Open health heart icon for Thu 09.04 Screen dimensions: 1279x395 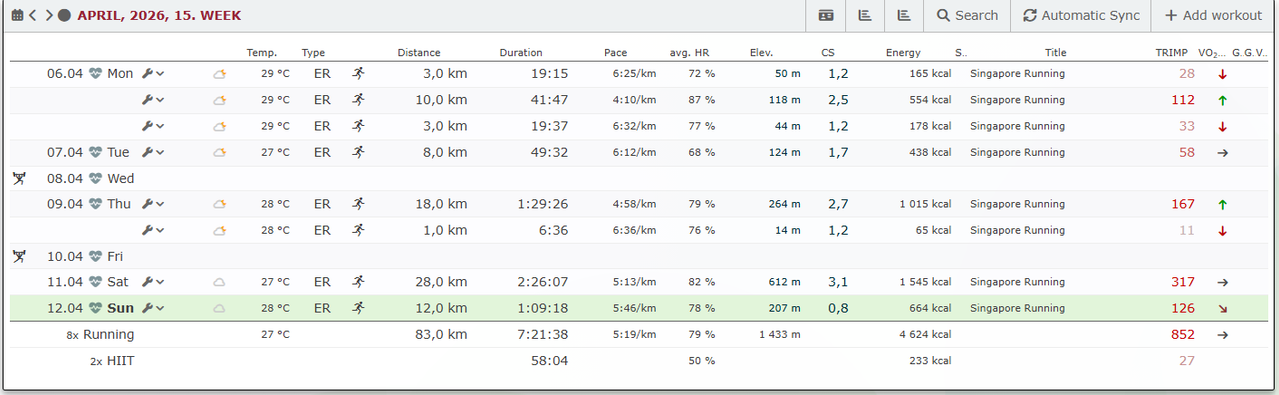coord(96,203)
